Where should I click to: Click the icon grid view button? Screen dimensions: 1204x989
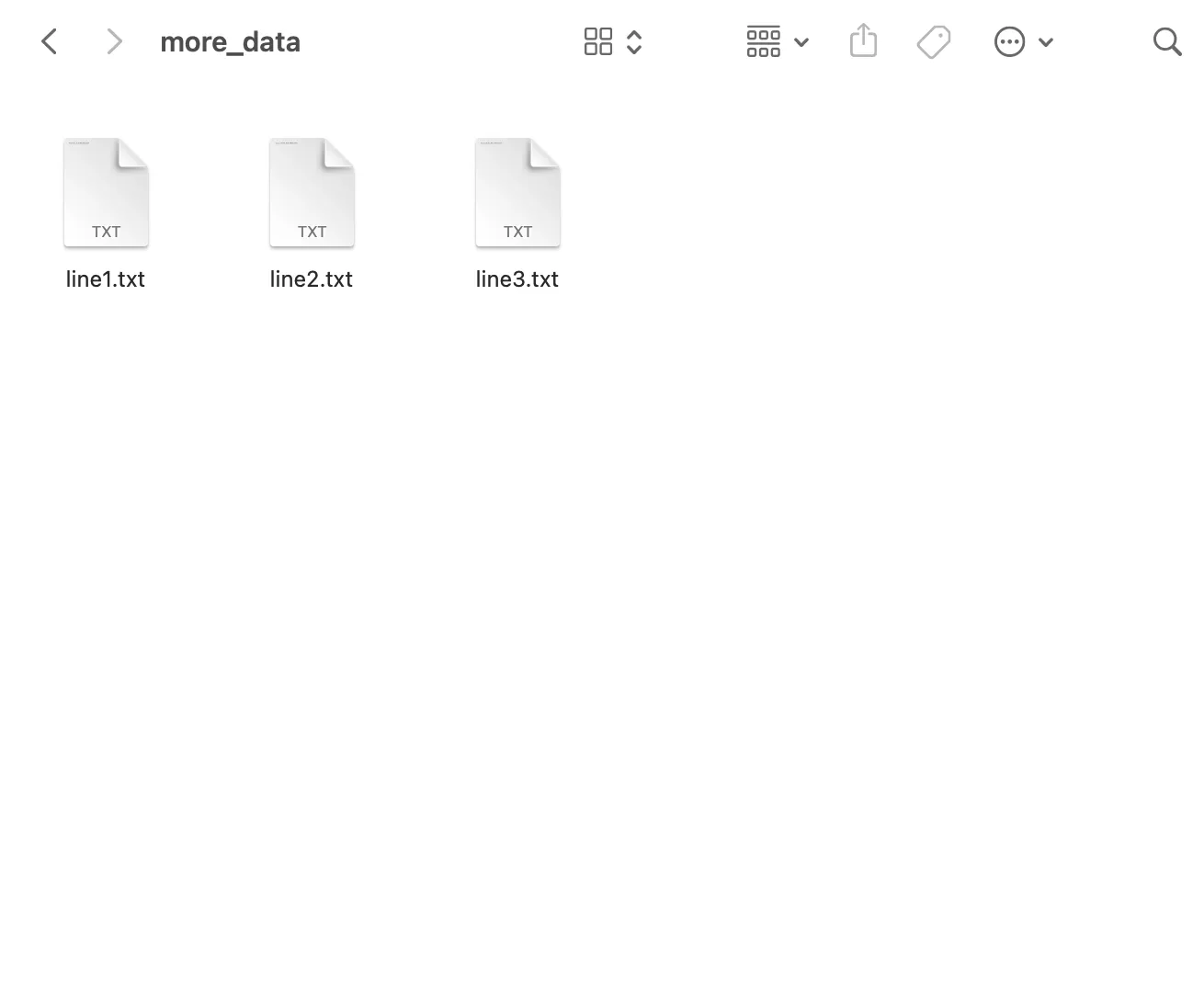tap(598, 41)
